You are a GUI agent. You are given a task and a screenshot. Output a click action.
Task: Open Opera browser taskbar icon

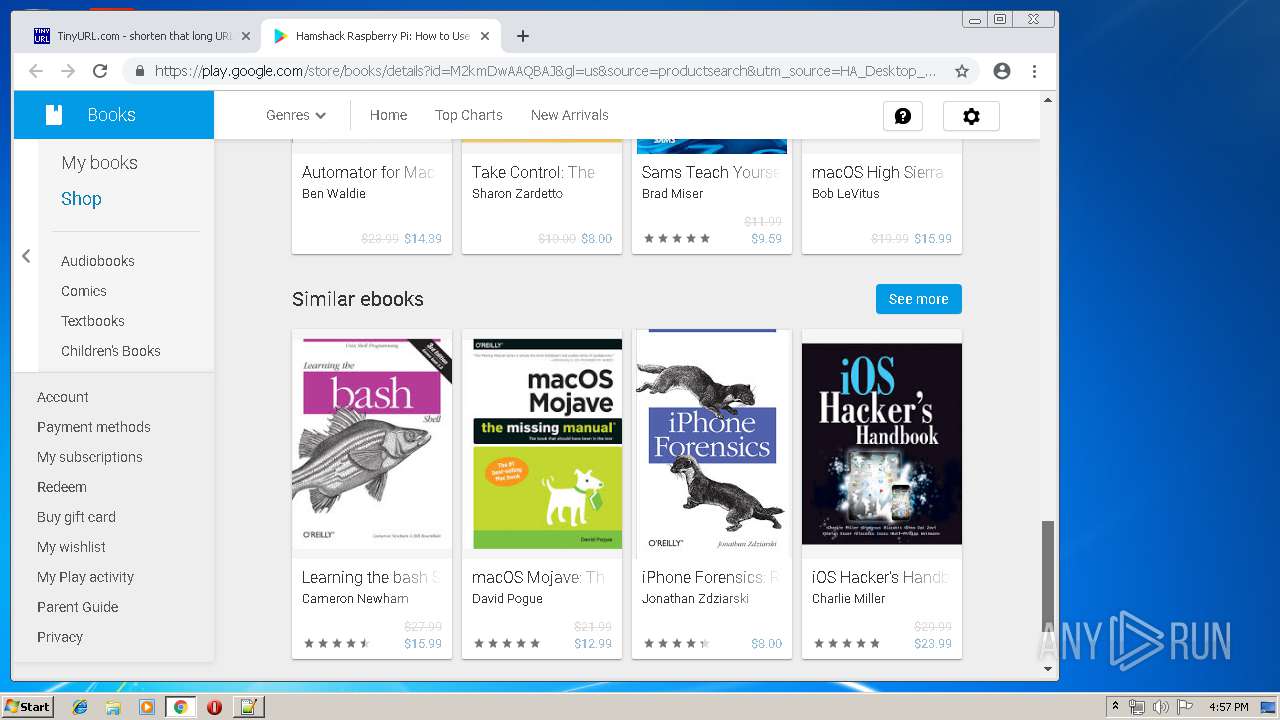tap(214, 707)
